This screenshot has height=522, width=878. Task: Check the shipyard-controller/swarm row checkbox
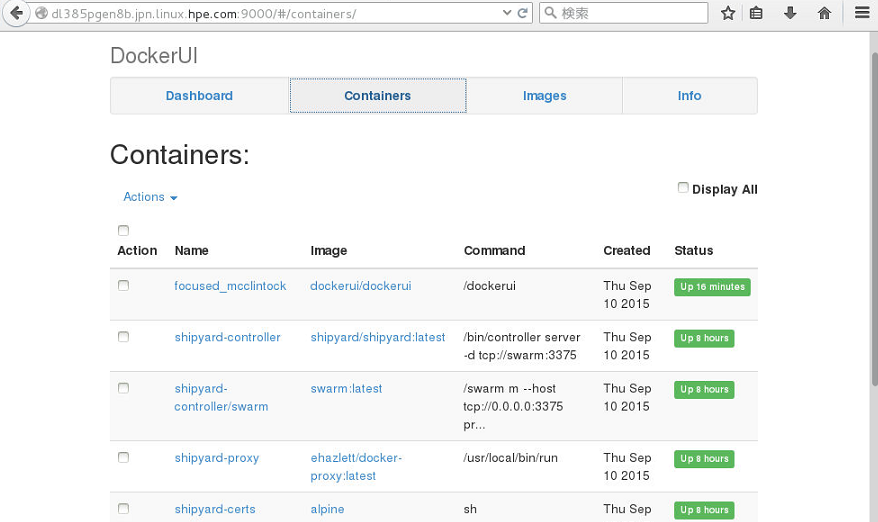[123, 388]
